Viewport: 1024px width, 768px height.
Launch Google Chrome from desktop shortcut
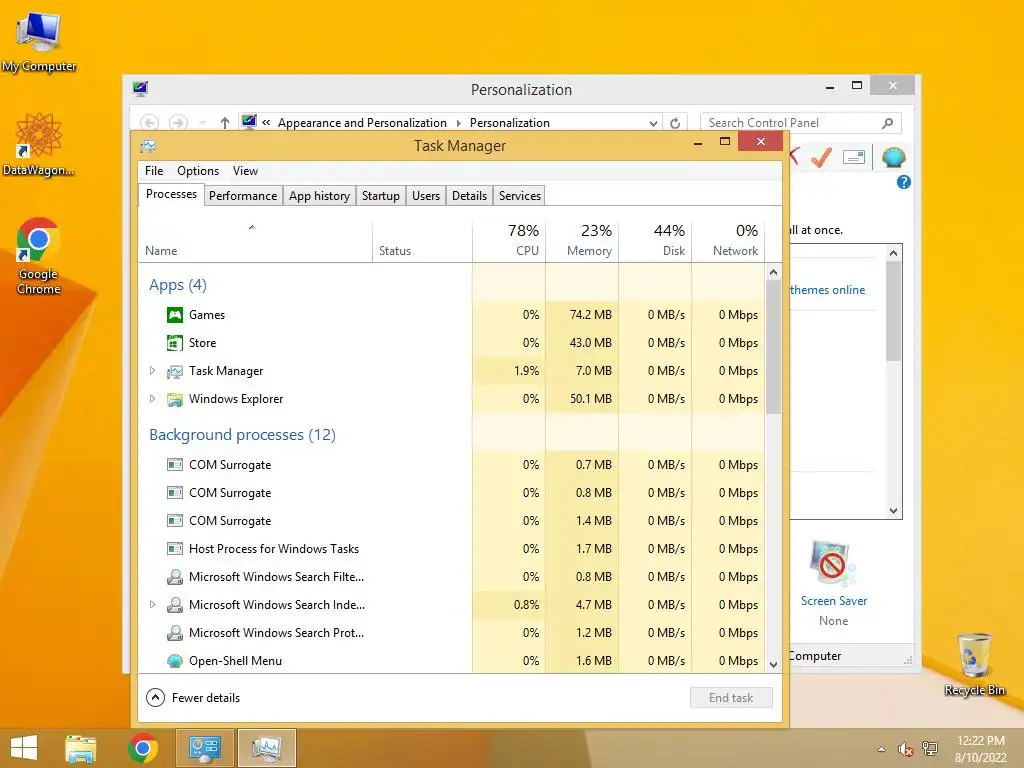point(39,255)
